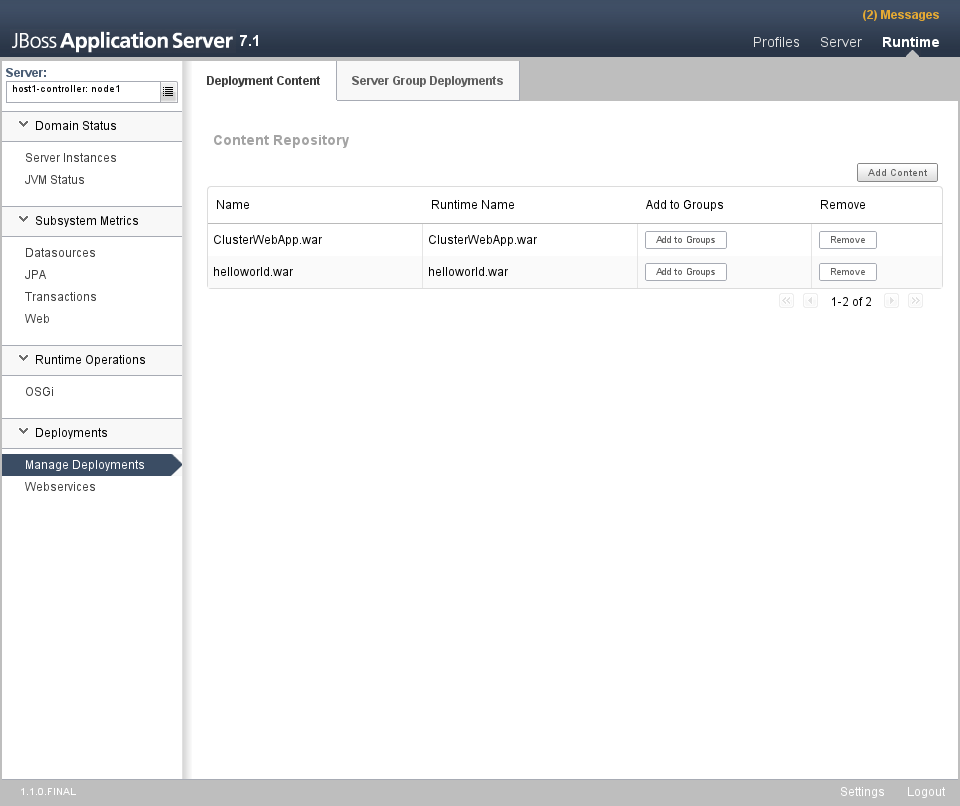Open Settings in footer
The image size is (960, 806).
coord(862,792)
